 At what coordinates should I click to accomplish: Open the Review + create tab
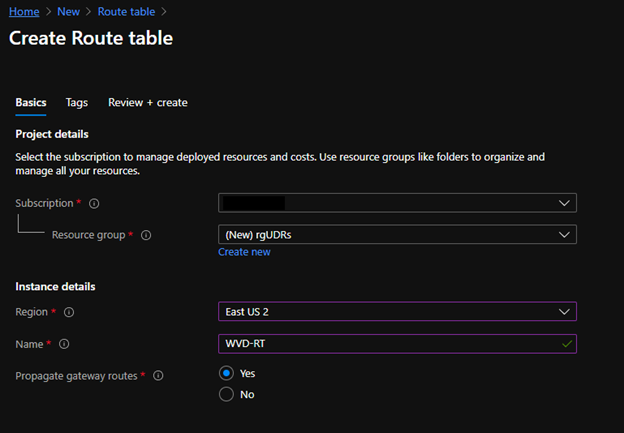pyautogui.click(x=147, y=102)
